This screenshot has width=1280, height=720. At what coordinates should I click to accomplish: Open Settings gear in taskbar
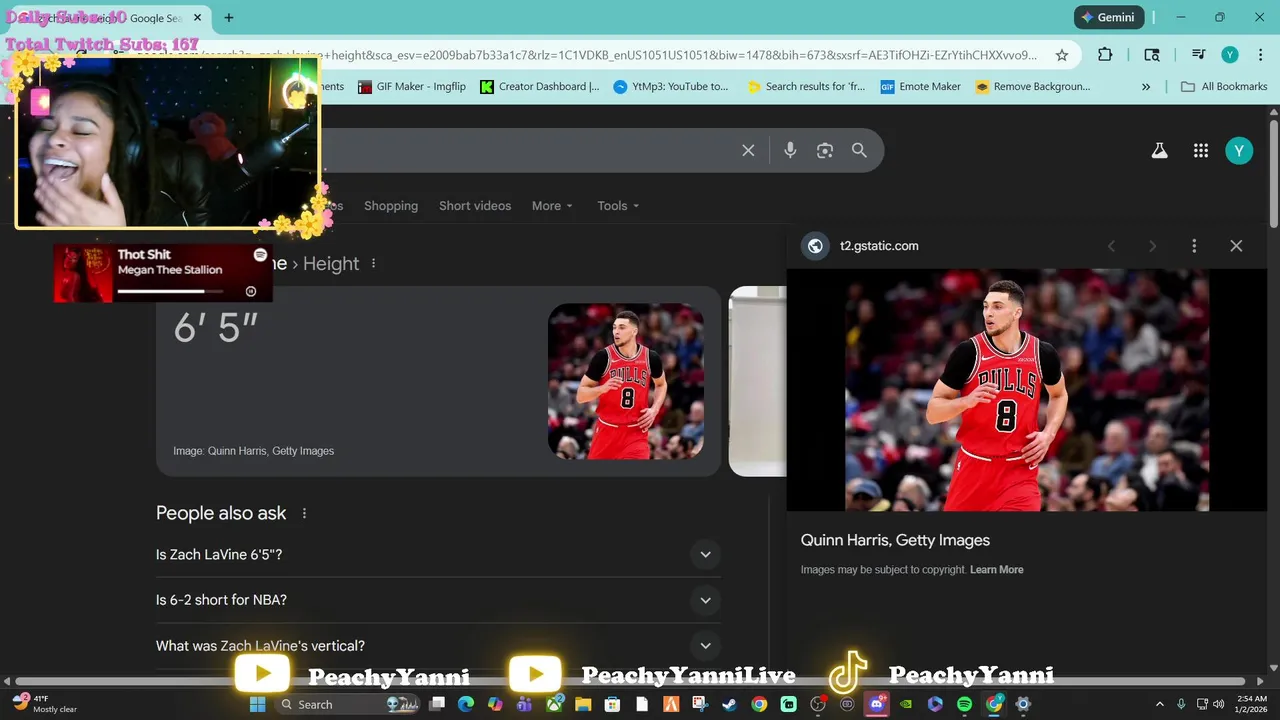click(1023, 704)
